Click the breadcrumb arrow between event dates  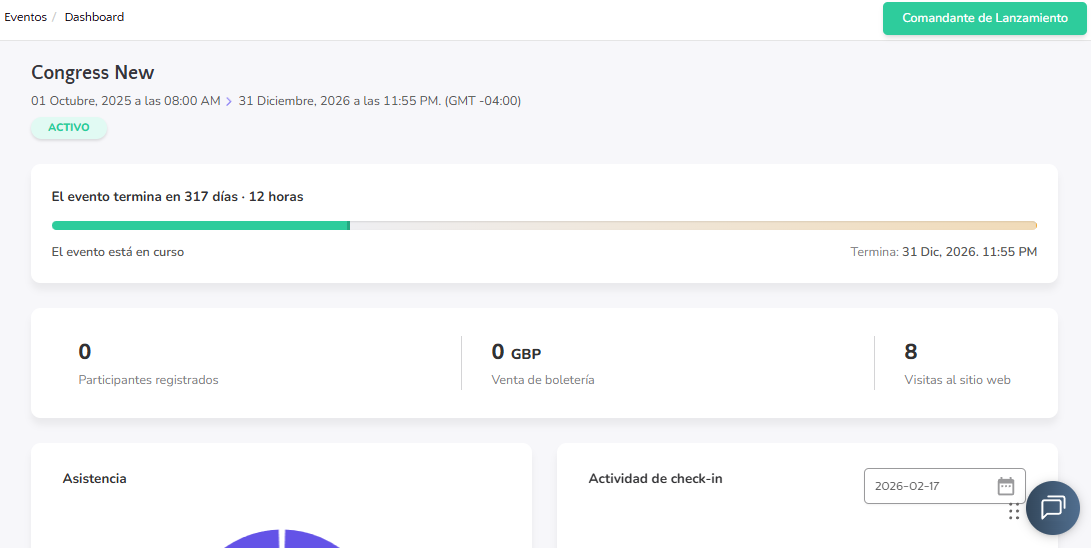(x=229, y=101)
